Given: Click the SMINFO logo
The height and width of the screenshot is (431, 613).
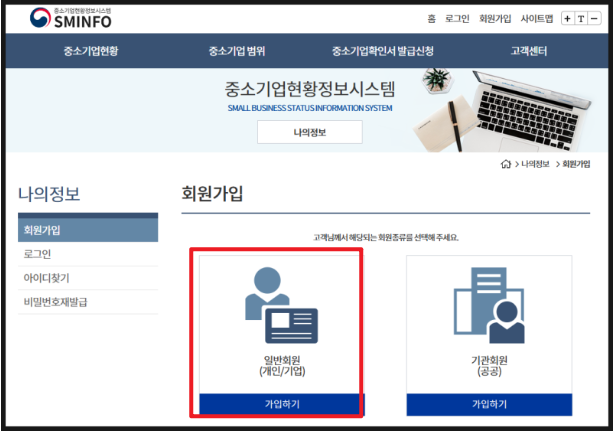Looking at the screenshot, I should pos(71,18).
